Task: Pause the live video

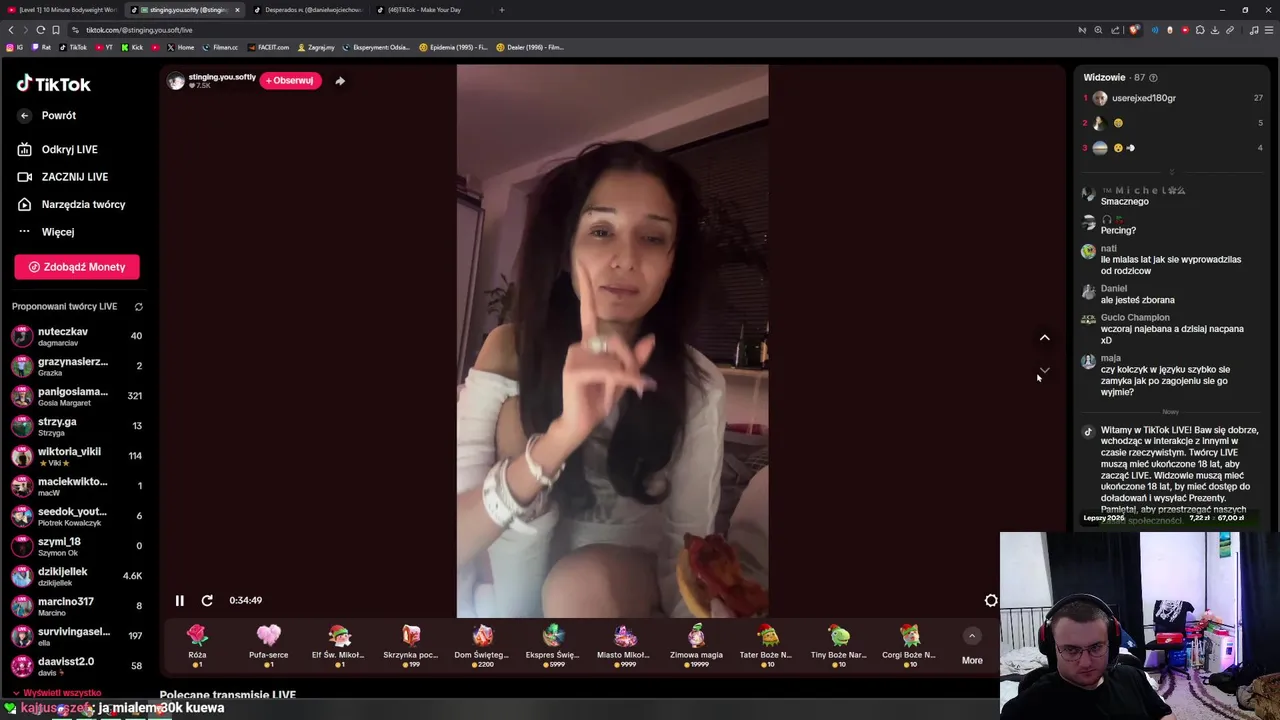Action: coord(179,600)
